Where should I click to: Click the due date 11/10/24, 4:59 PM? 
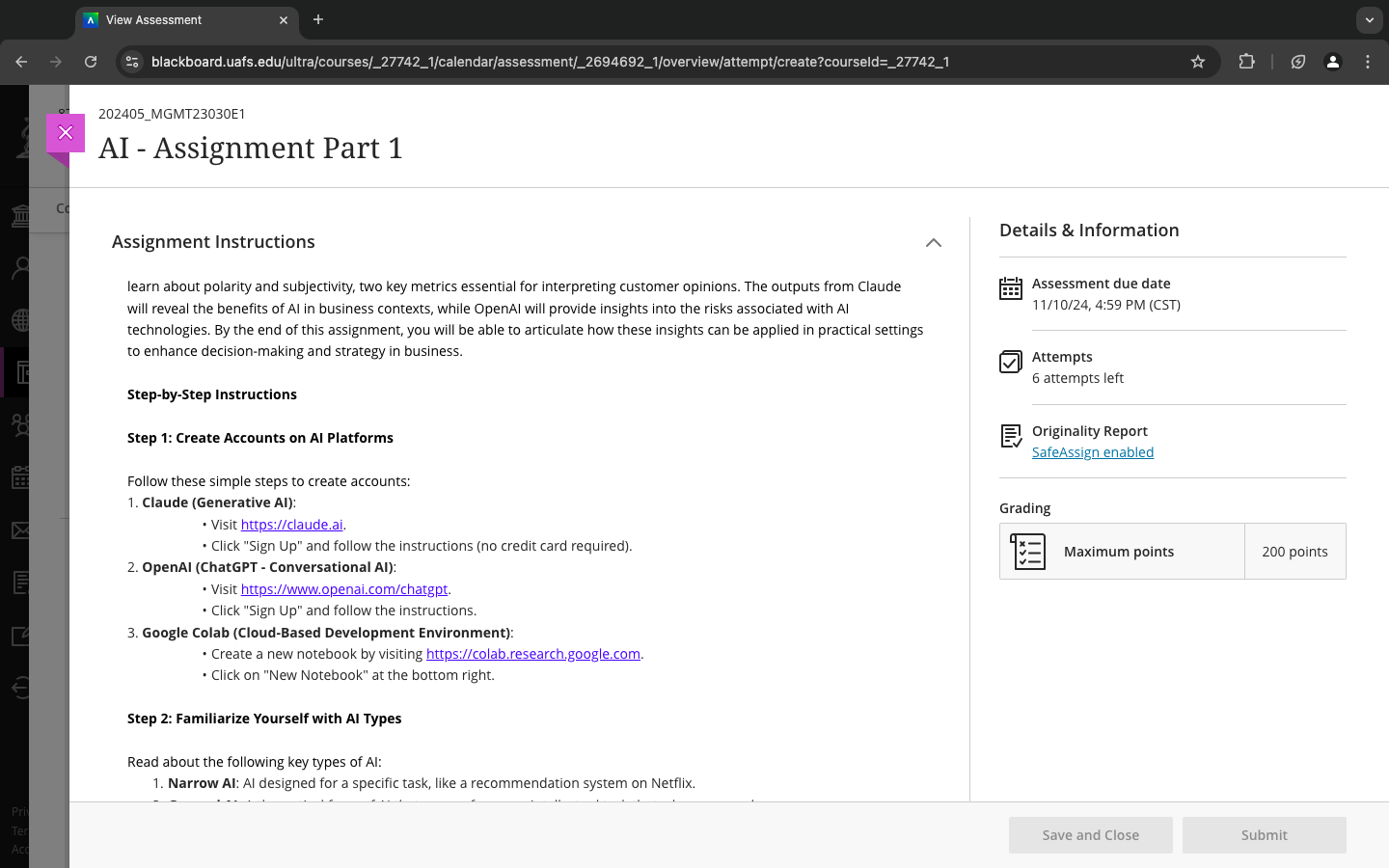point(1106,305)
